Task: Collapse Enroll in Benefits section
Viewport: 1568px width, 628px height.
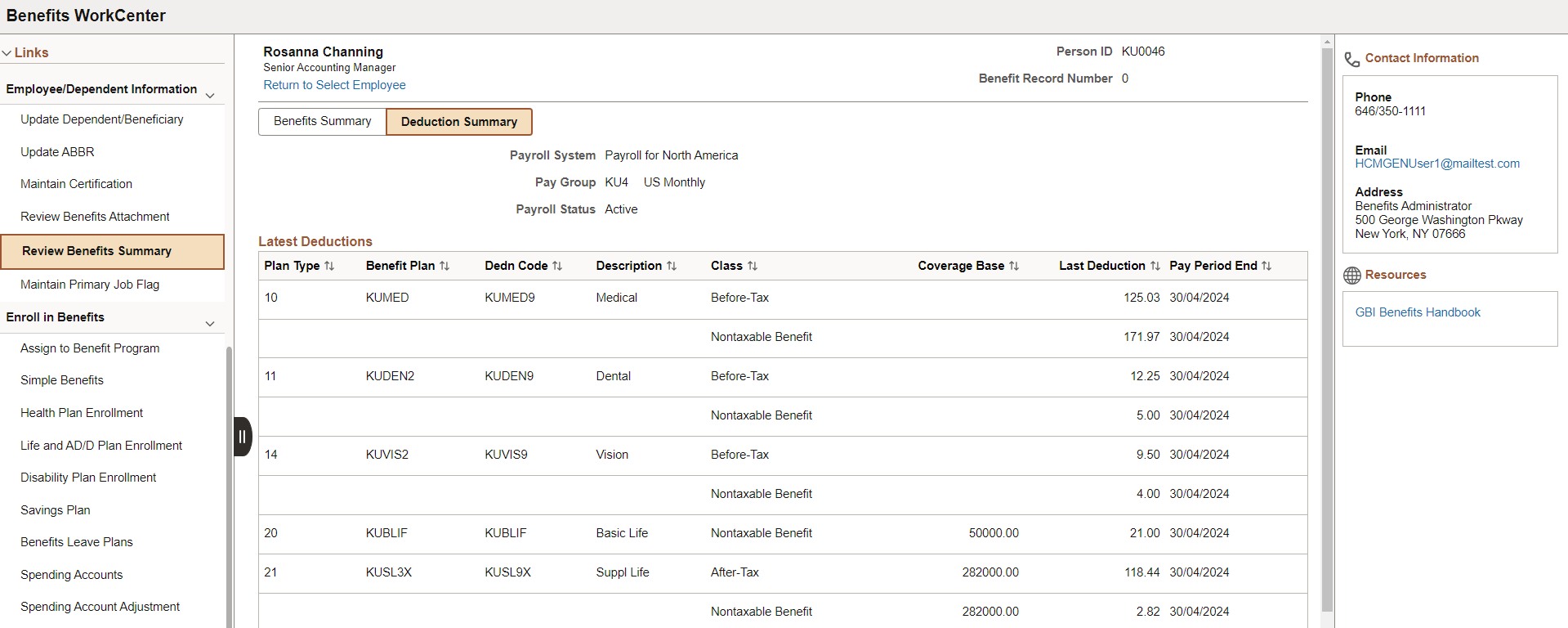Action: pyautogui.click(x=210, y=323)
